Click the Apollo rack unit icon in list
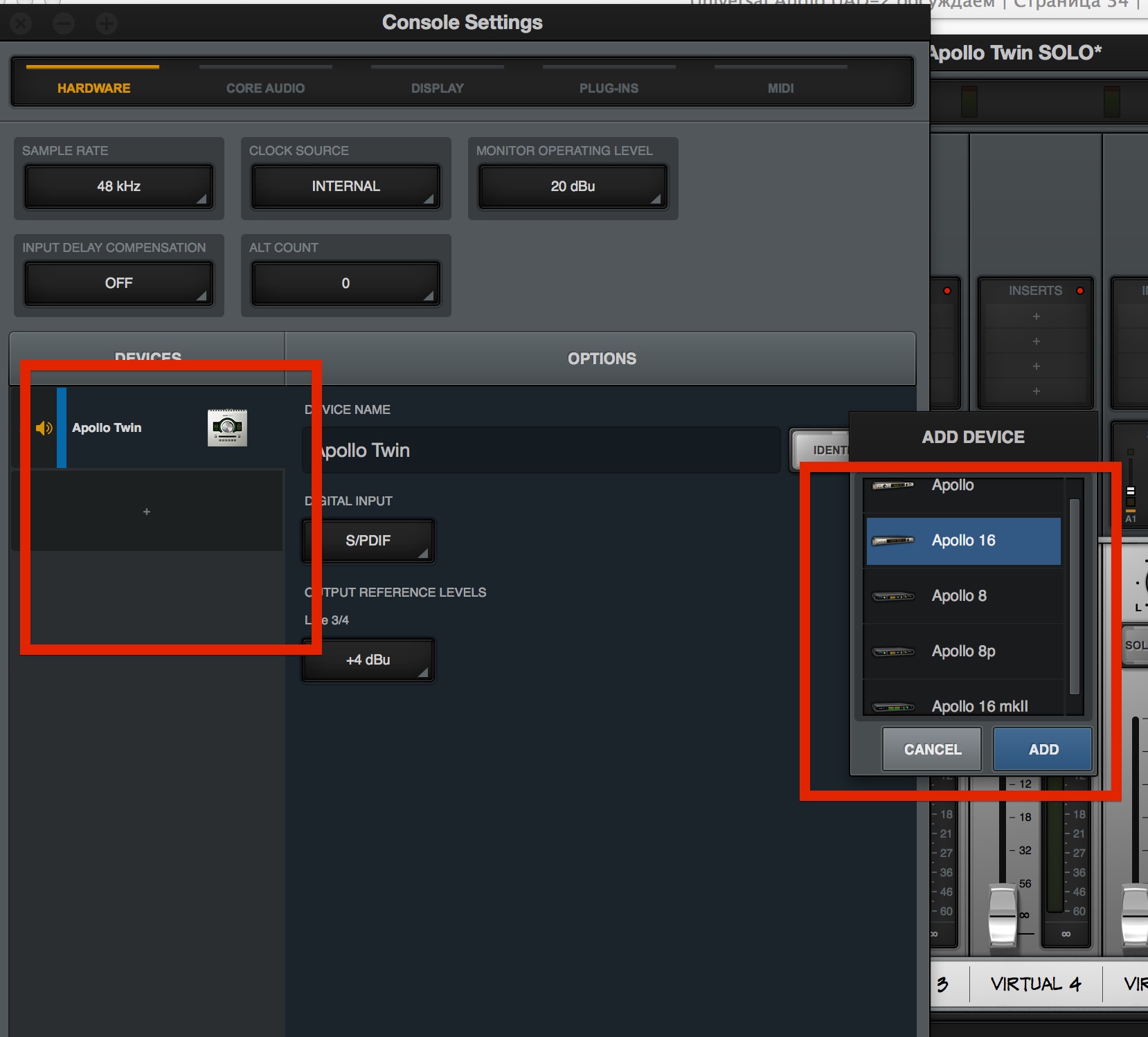The width and height of the screenshot is (1148, 1037). coord(893,485)
